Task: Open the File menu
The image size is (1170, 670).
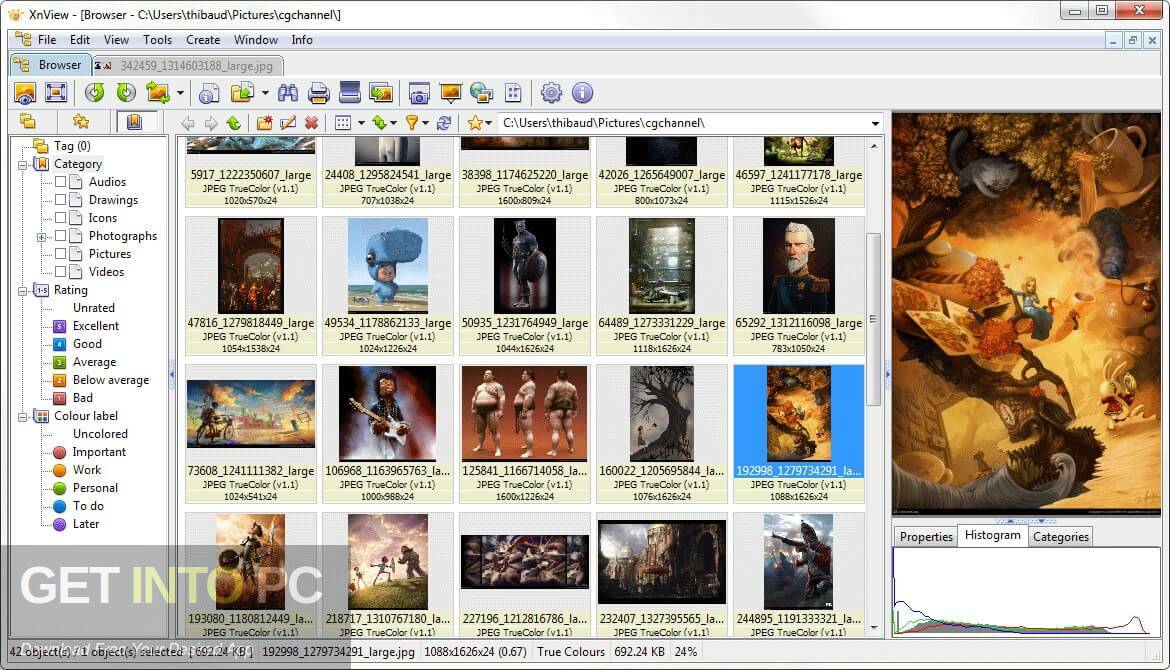Action: pos(47,40)
